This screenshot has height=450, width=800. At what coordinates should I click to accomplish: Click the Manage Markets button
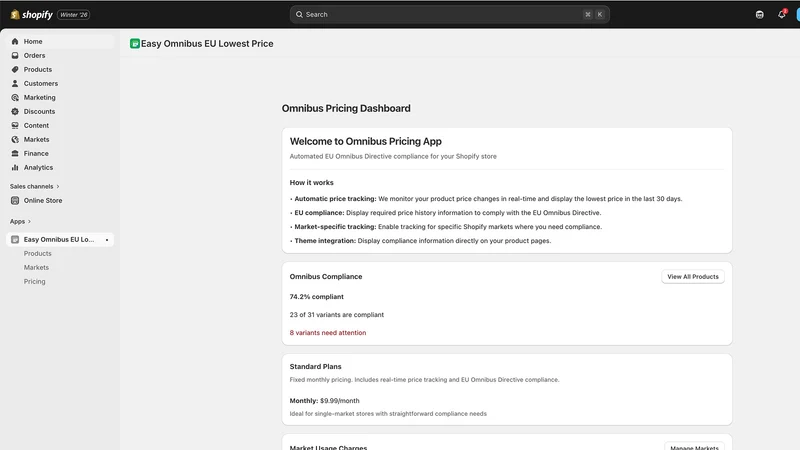click(x=694, y=446)
